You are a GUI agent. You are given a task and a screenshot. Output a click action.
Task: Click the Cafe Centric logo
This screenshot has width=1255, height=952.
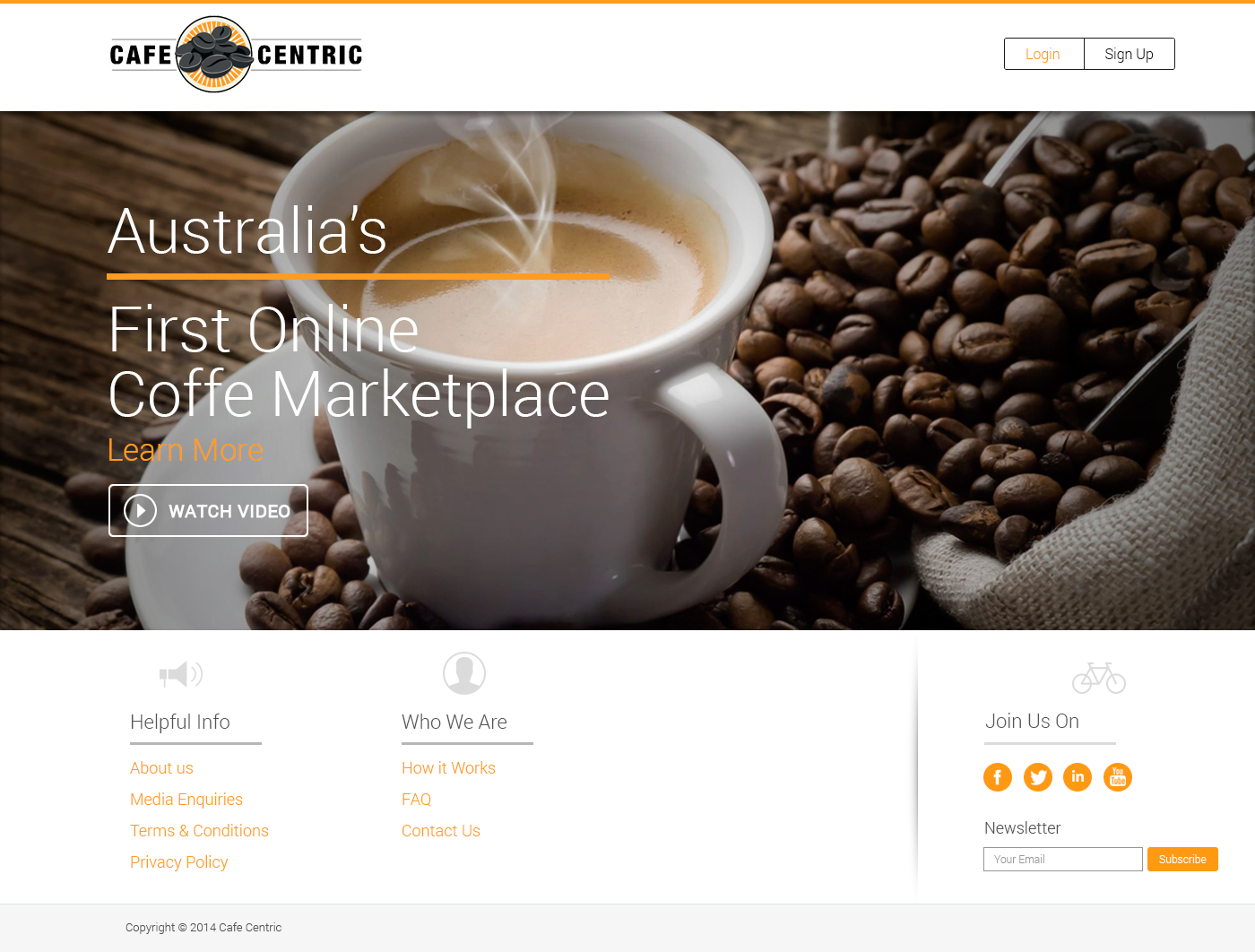tap(236, 55)
